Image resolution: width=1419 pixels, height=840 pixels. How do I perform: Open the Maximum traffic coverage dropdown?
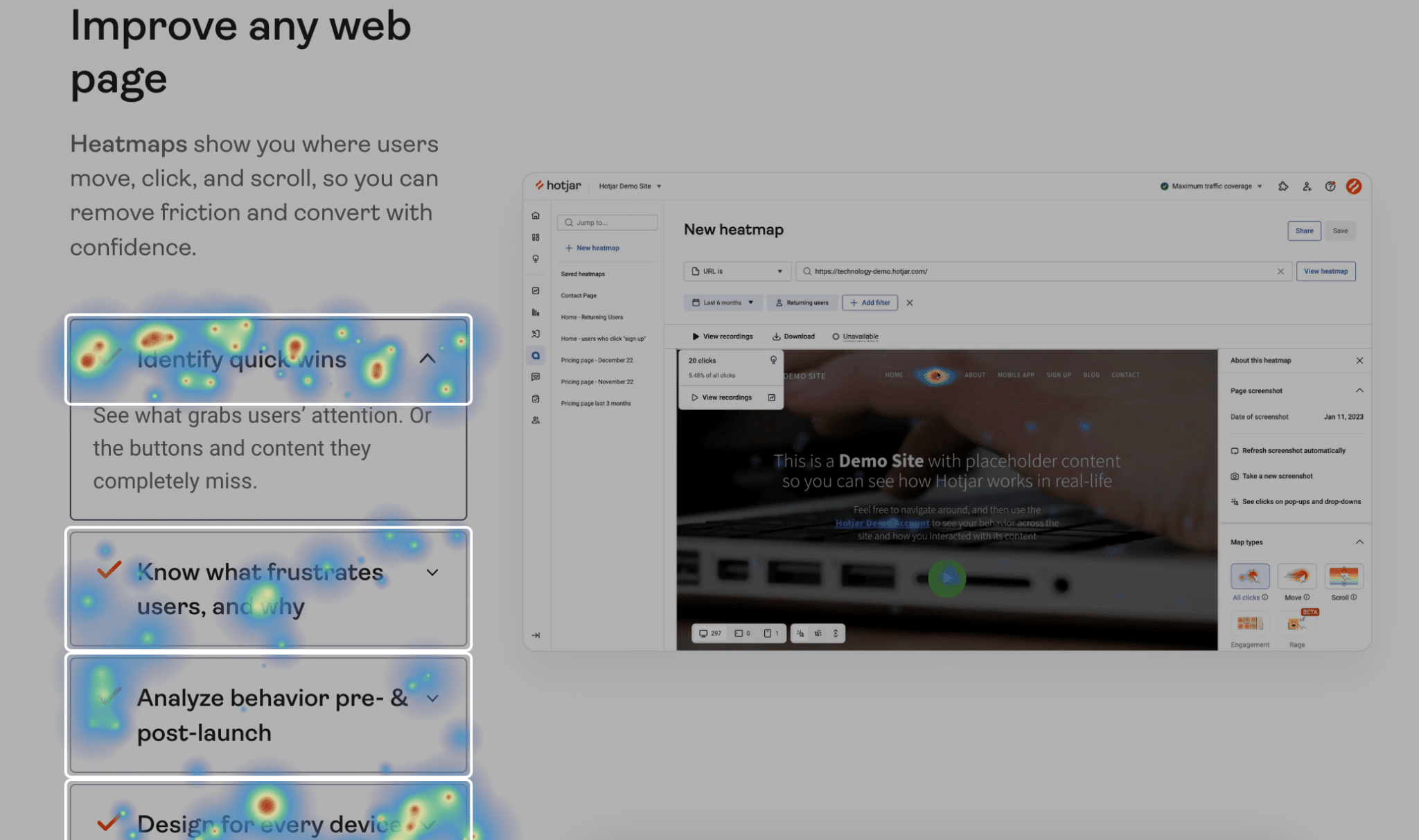(1211, 186)
